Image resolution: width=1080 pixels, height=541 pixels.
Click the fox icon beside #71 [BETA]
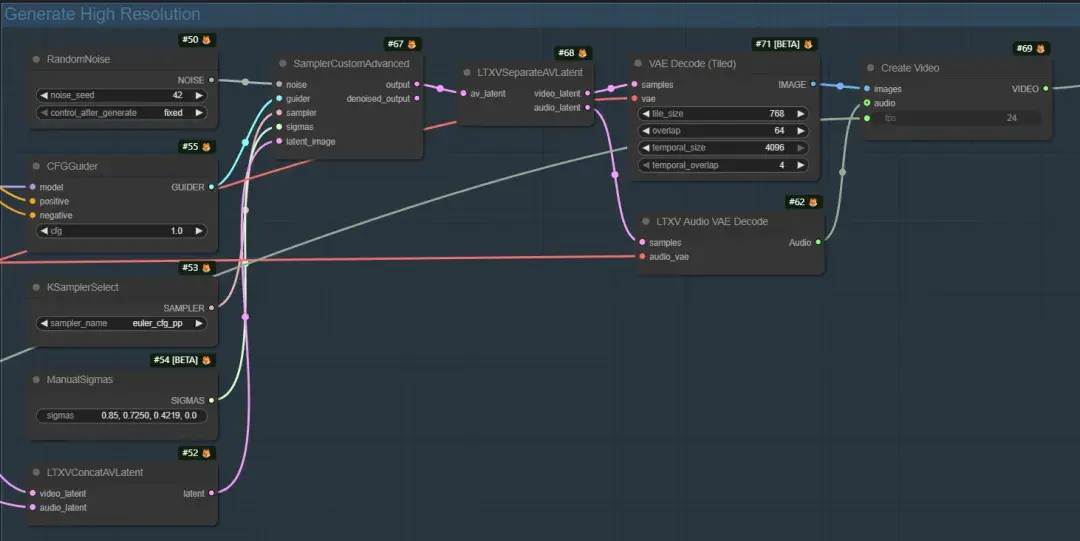point(808,44)
